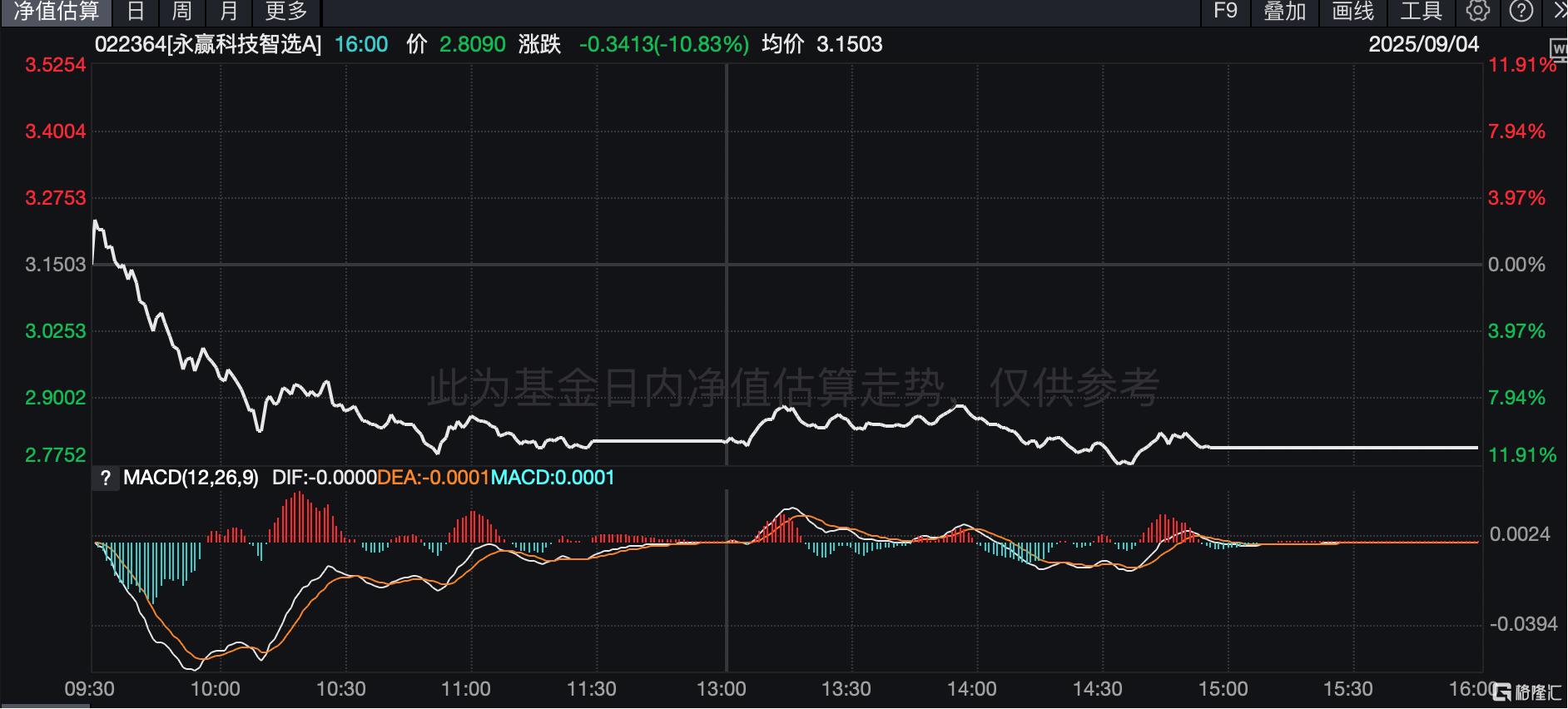Click the change value -0.3413(-10.83%)
Viewport: 1568px width, 709px height.
point(664,44)
